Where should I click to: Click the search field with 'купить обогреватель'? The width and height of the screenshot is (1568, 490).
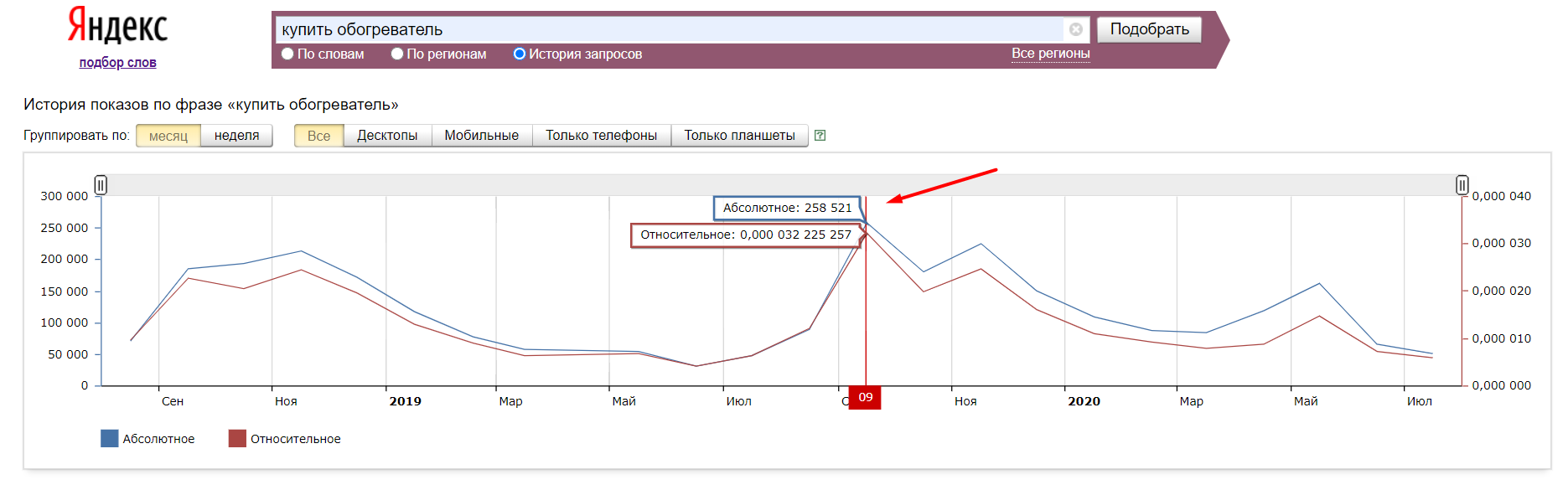670,29
